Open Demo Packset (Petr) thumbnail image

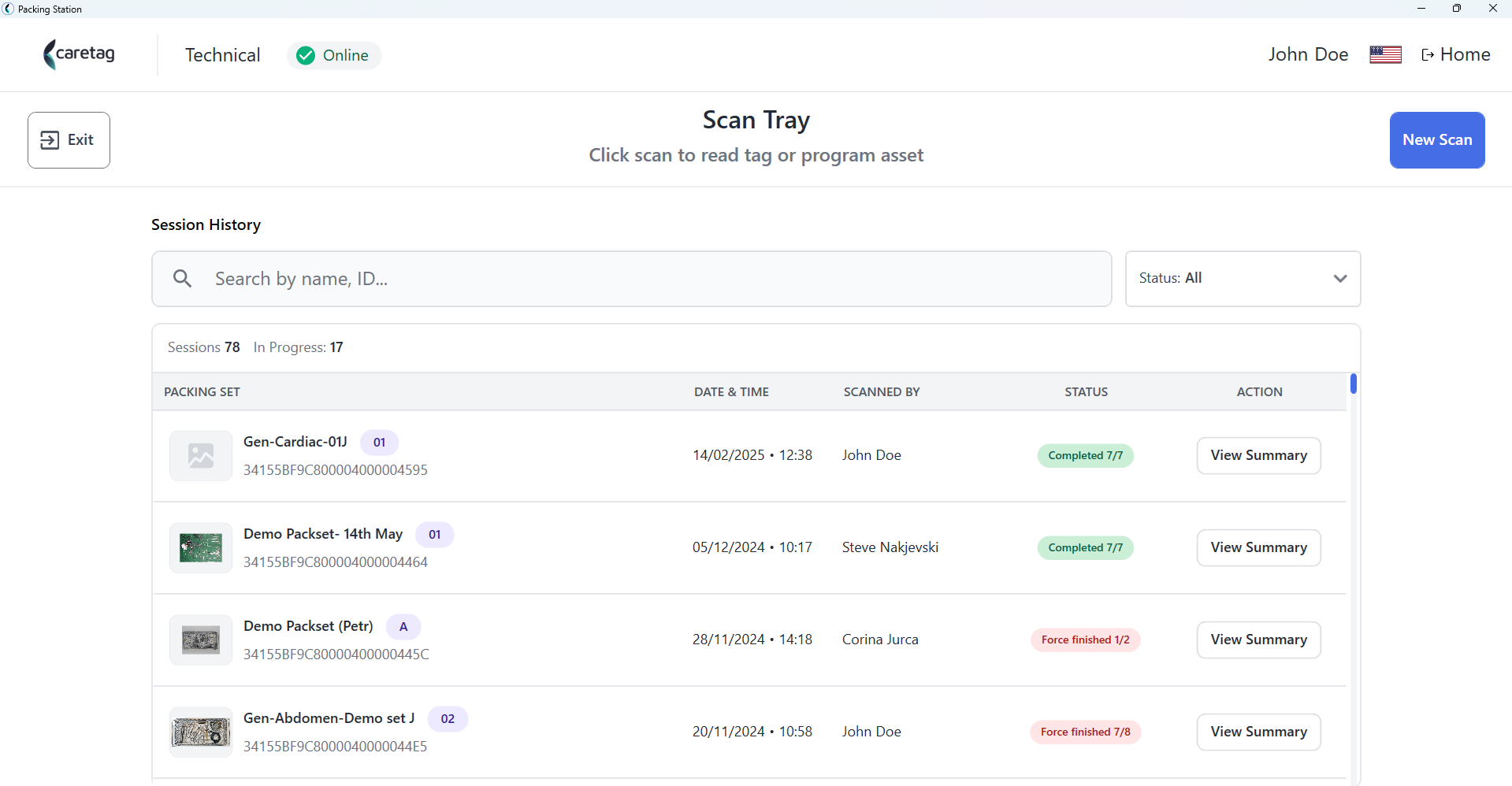pyautogui.click(x=201, y=640)
